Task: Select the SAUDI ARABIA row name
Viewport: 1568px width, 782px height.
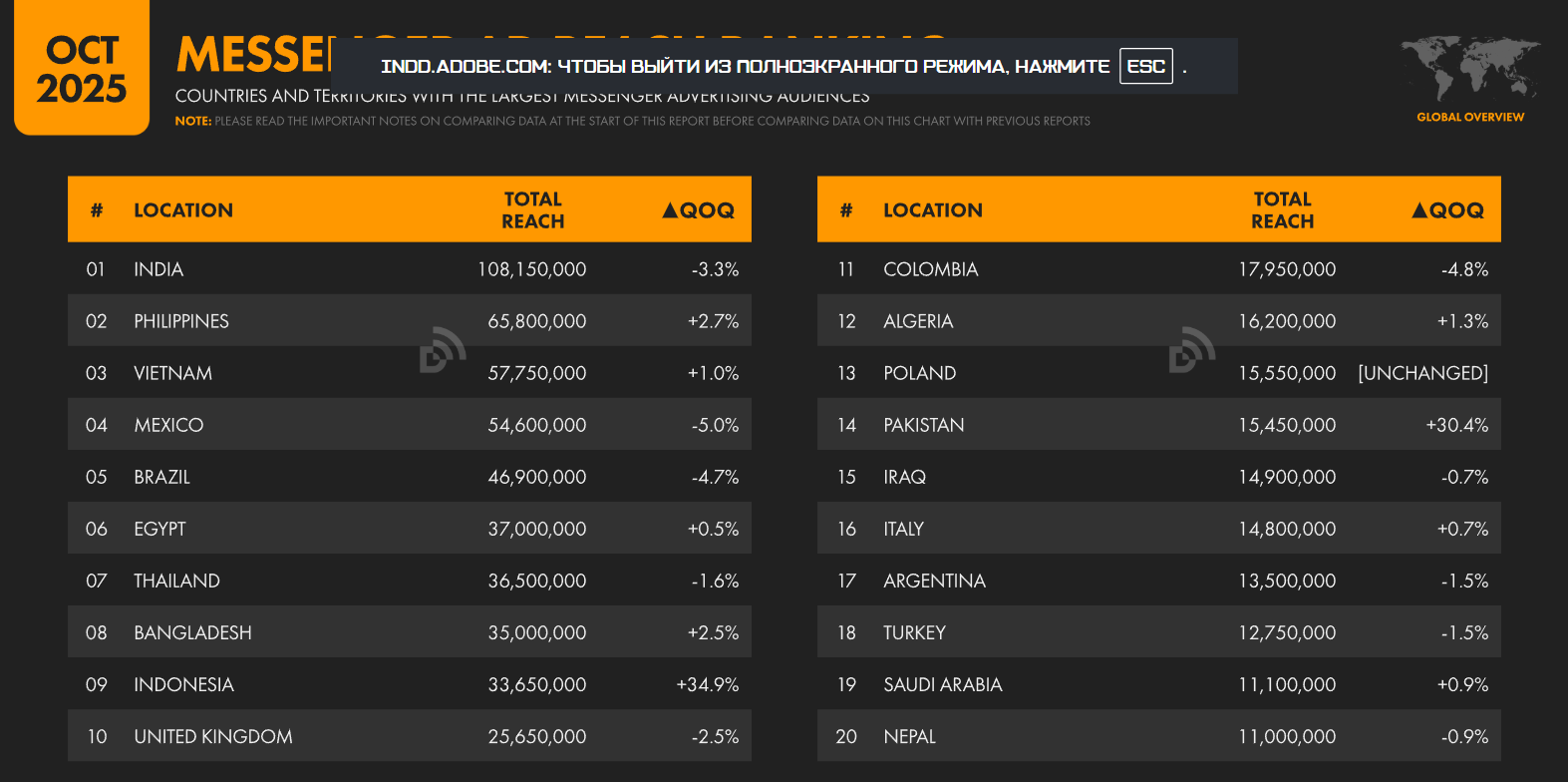Action: 942,684
